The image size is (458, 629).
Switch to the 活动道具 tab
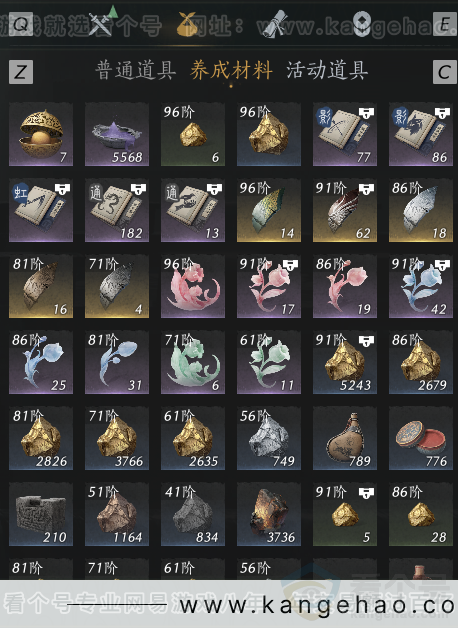(x=327, y=71)
